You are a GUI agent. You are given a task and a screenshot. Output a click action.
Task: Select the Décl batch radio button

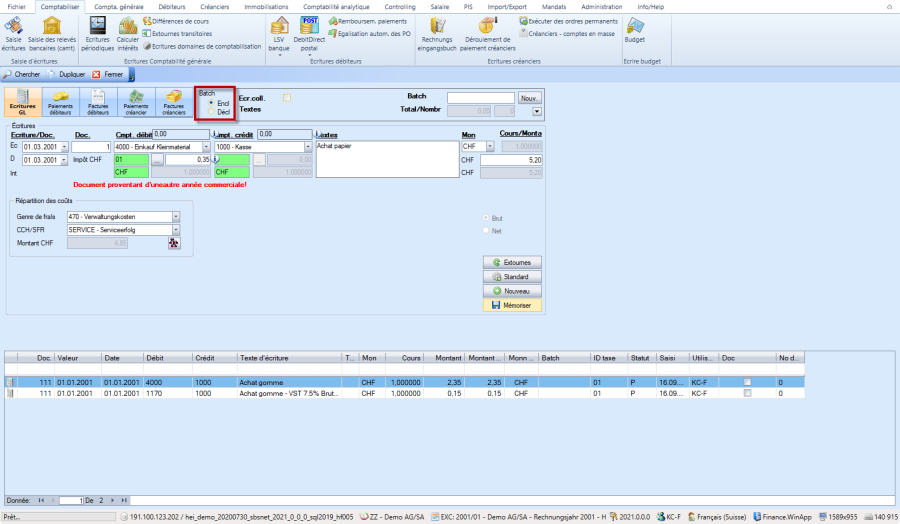pyautogui.click(x=210, y=112)
